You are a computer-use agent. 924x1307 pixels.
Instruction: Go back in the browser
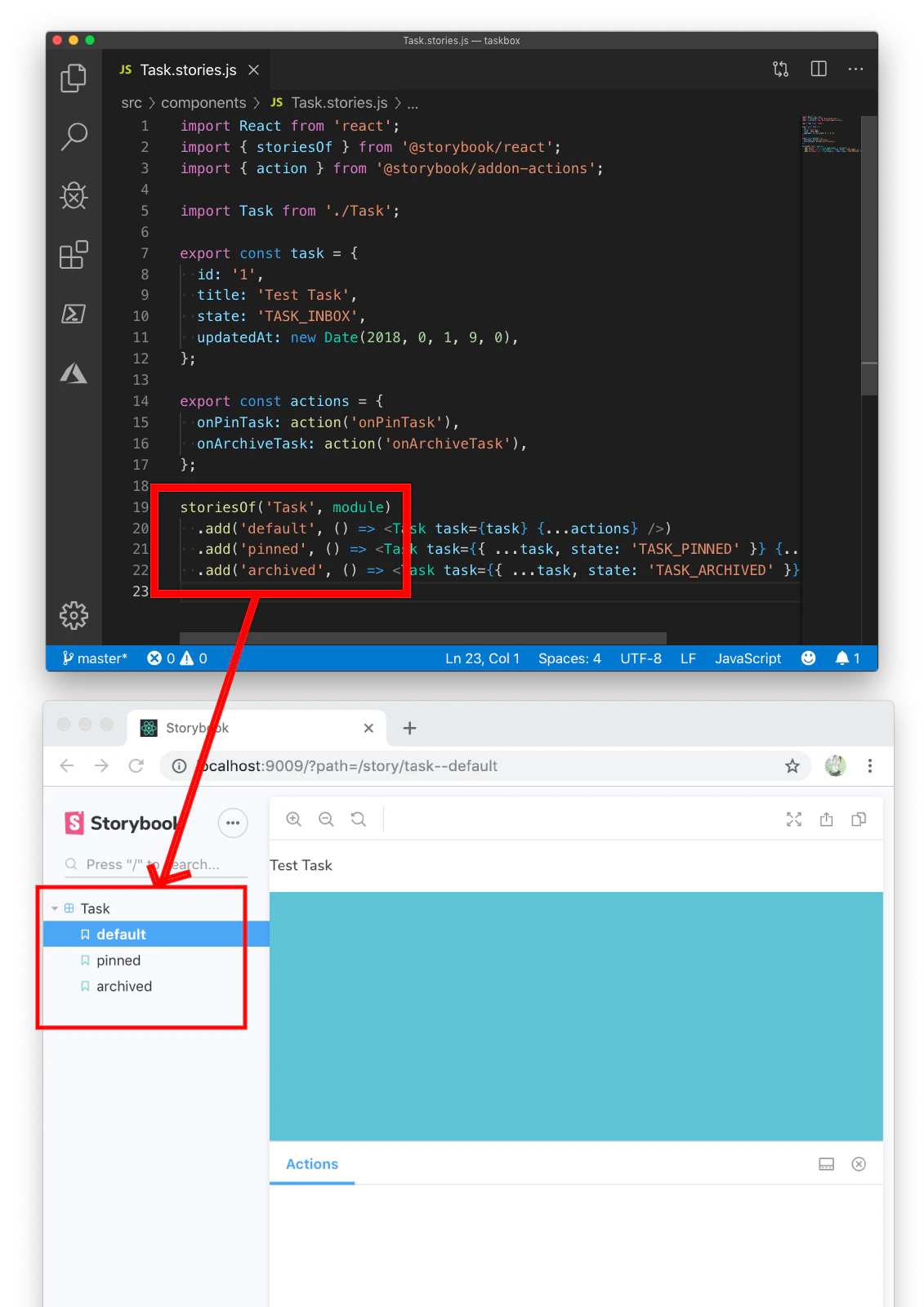67,765
